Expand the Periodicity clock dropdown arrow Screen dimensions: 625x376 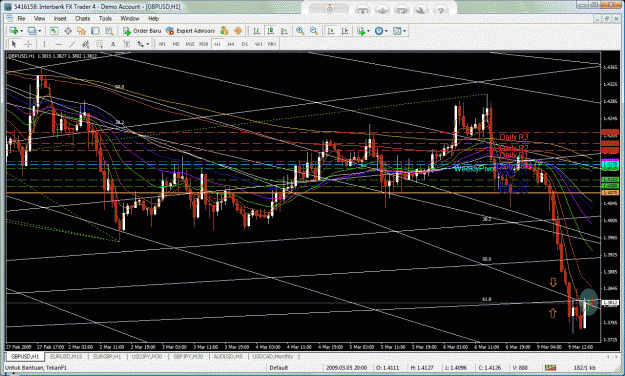point(387,31)
